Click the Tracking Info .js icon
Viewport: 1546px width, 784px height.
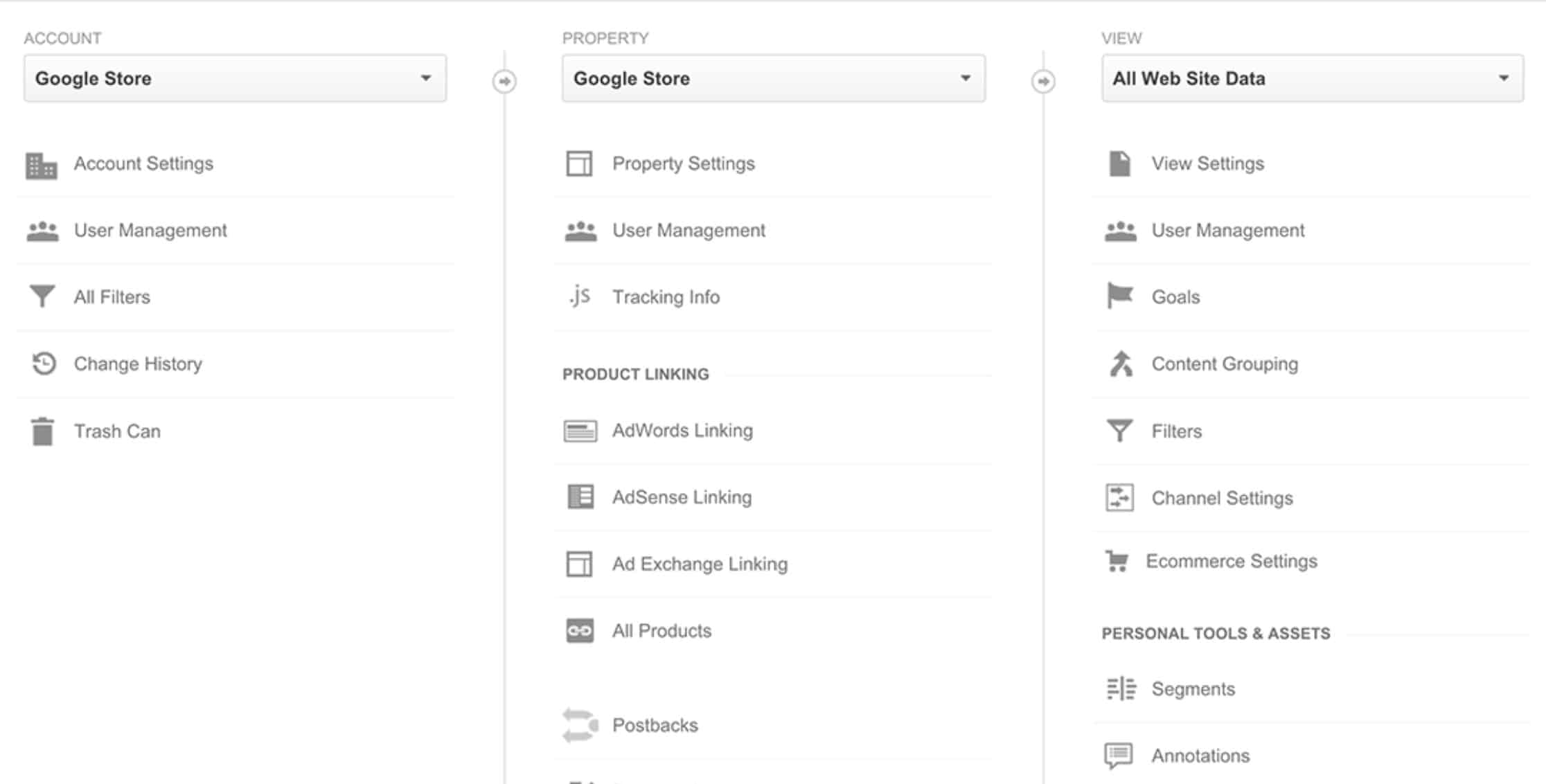pos(580,296)
